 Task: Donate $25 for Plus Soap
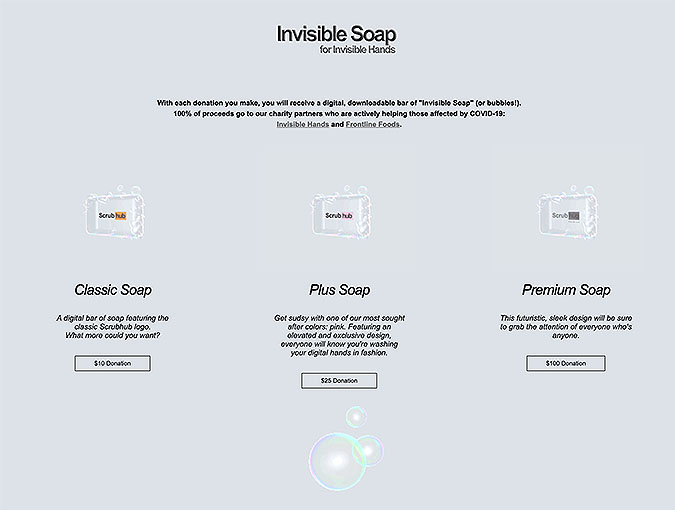point(339,380)
